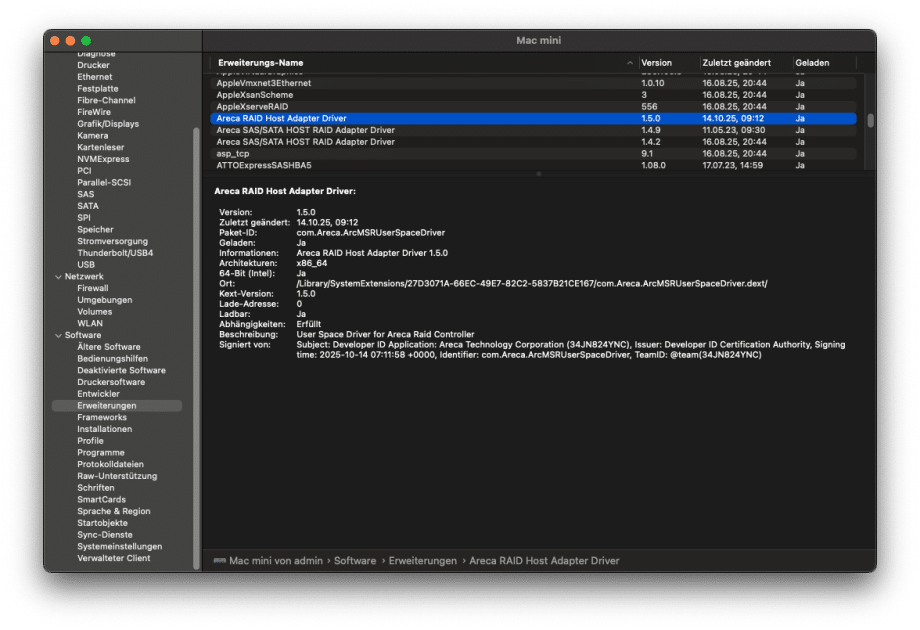The image size is (920, 630).
Task: Select the highlighted Erweiterungen sidebar item
Action: tap(117, 406)
